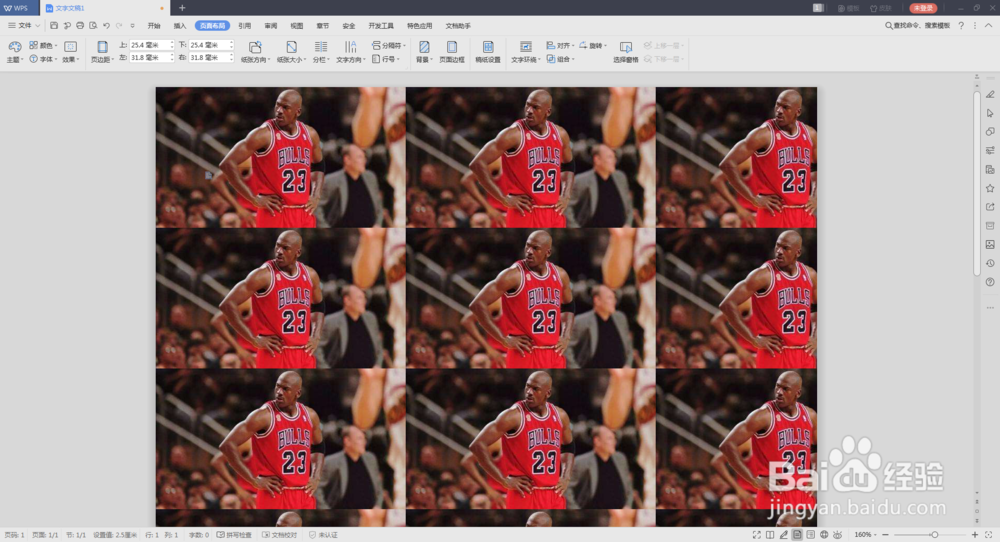Open the 行号 line numbers dropdown
This screenshot has width=1000, height=542.
click(x=386, y=59)
